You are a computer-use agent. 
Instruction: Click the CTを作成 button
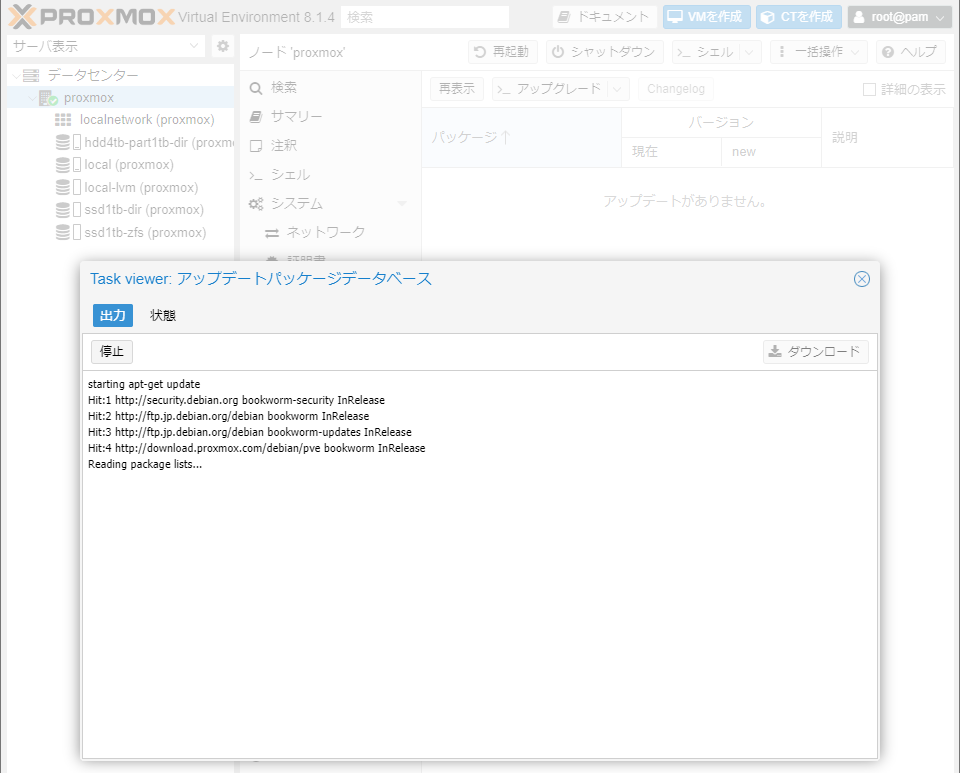click(x=799, y=17)
